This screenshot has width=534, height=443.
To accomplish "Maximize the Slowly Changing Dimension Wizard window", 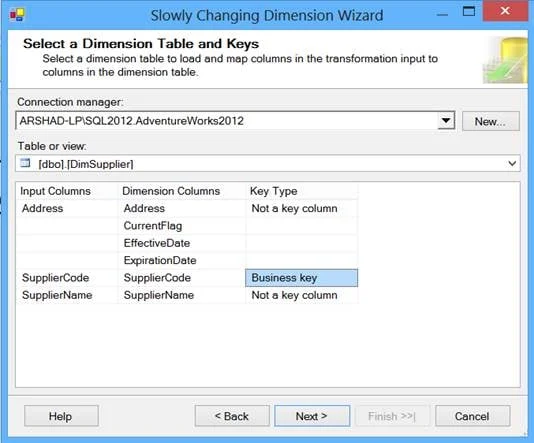I will [469, 12].
